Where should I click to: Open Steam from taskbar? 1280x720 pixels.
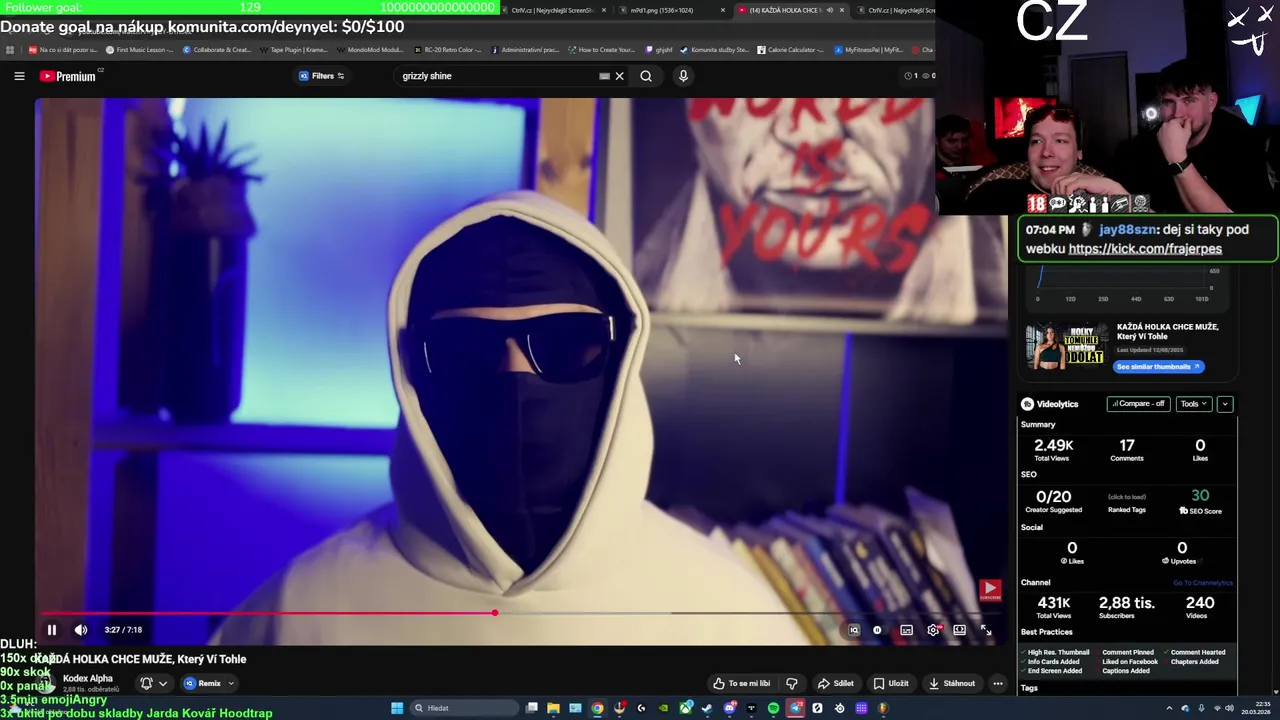(x=707, y=708)
